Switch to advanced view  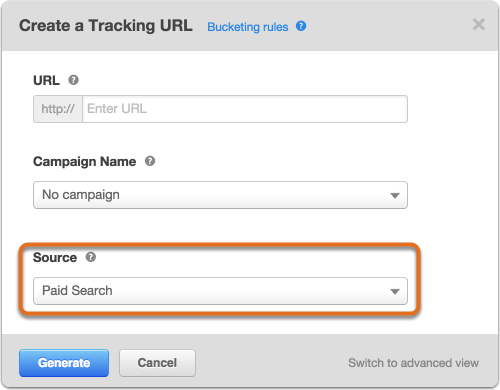[413, 363]
